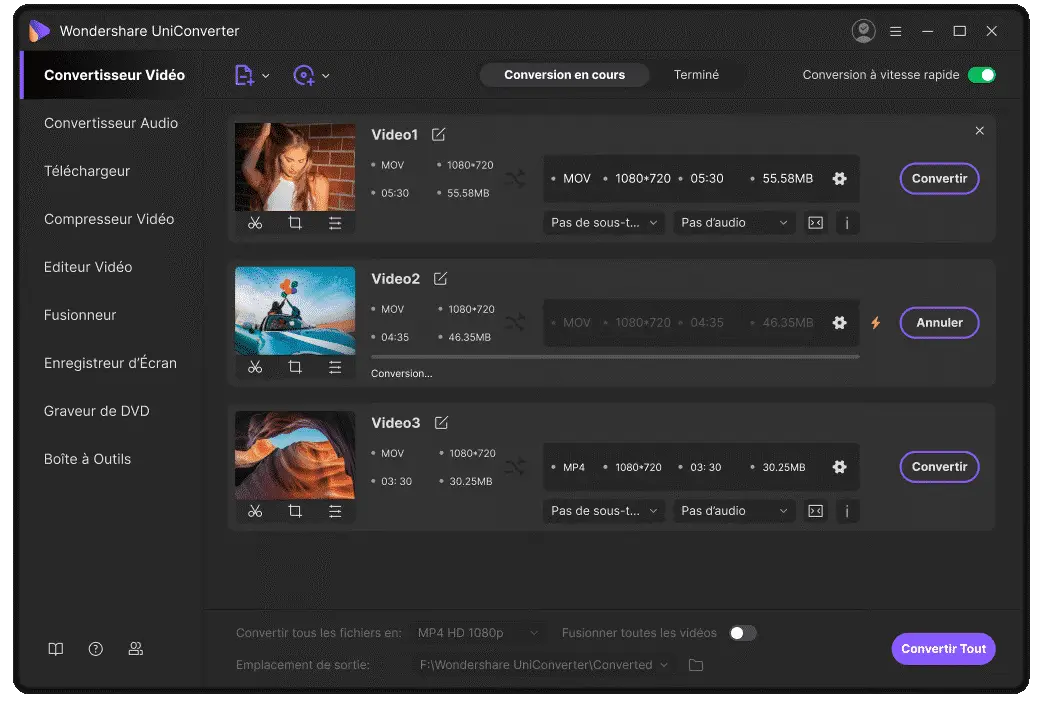
Task: Click Annuler to cancel Video2 conversion
Action: 939,322
